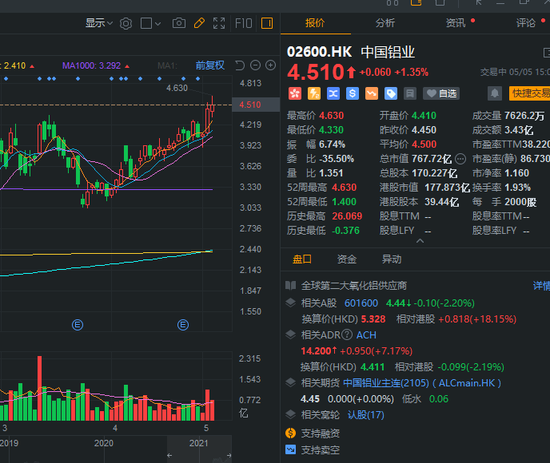The height and width of the screenshot is (463, 550).
Task: Click the 2020 earnings E marker
Action: point(183,325)
